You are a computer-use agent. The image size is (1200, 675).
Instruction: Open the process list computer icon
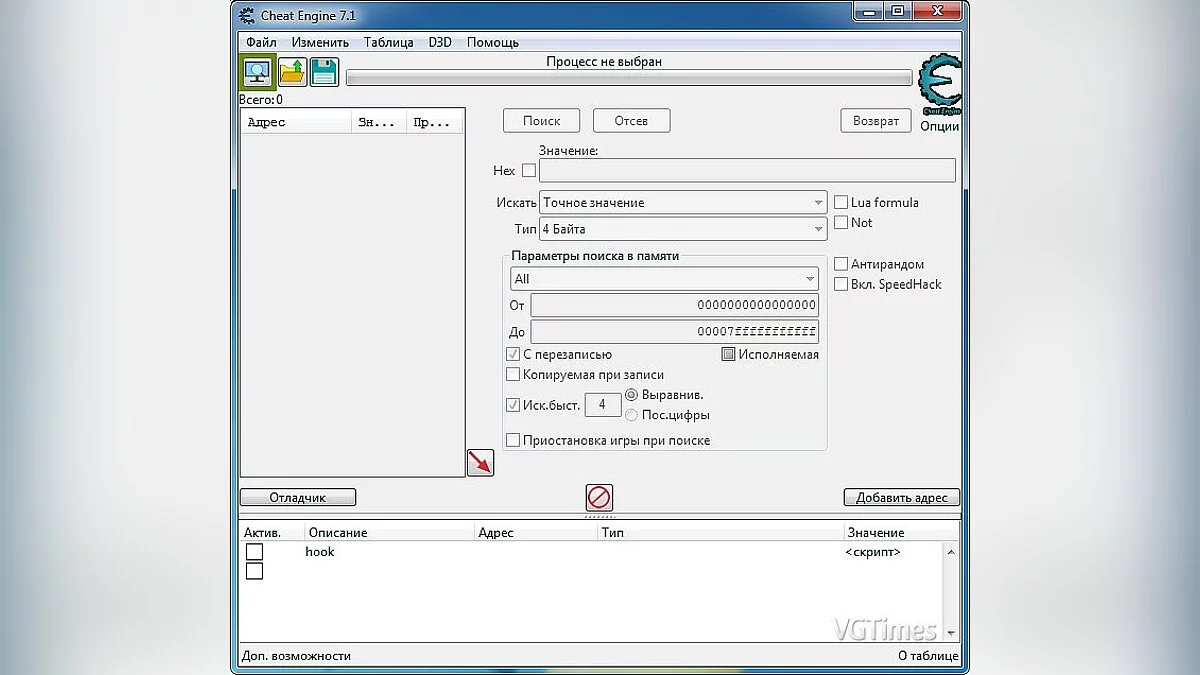pos(258,72)
